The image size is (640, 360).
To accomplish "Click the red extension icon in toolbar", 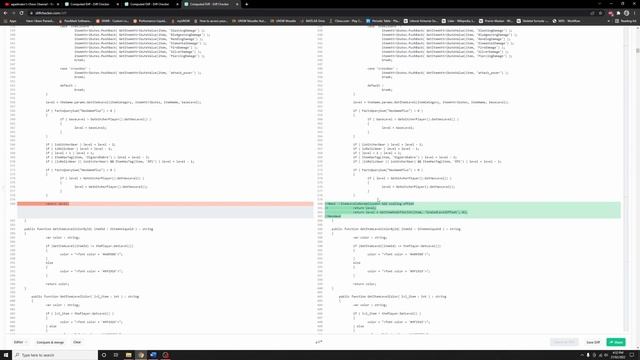I will tap(611, 13).
